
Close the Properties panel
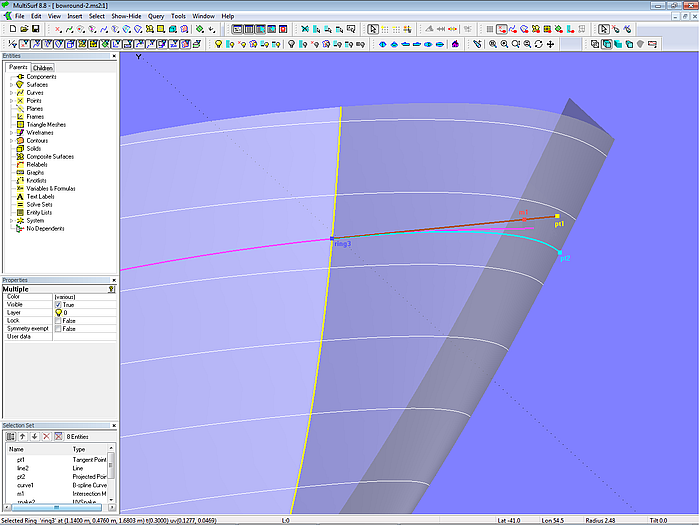tap(113, 280)
